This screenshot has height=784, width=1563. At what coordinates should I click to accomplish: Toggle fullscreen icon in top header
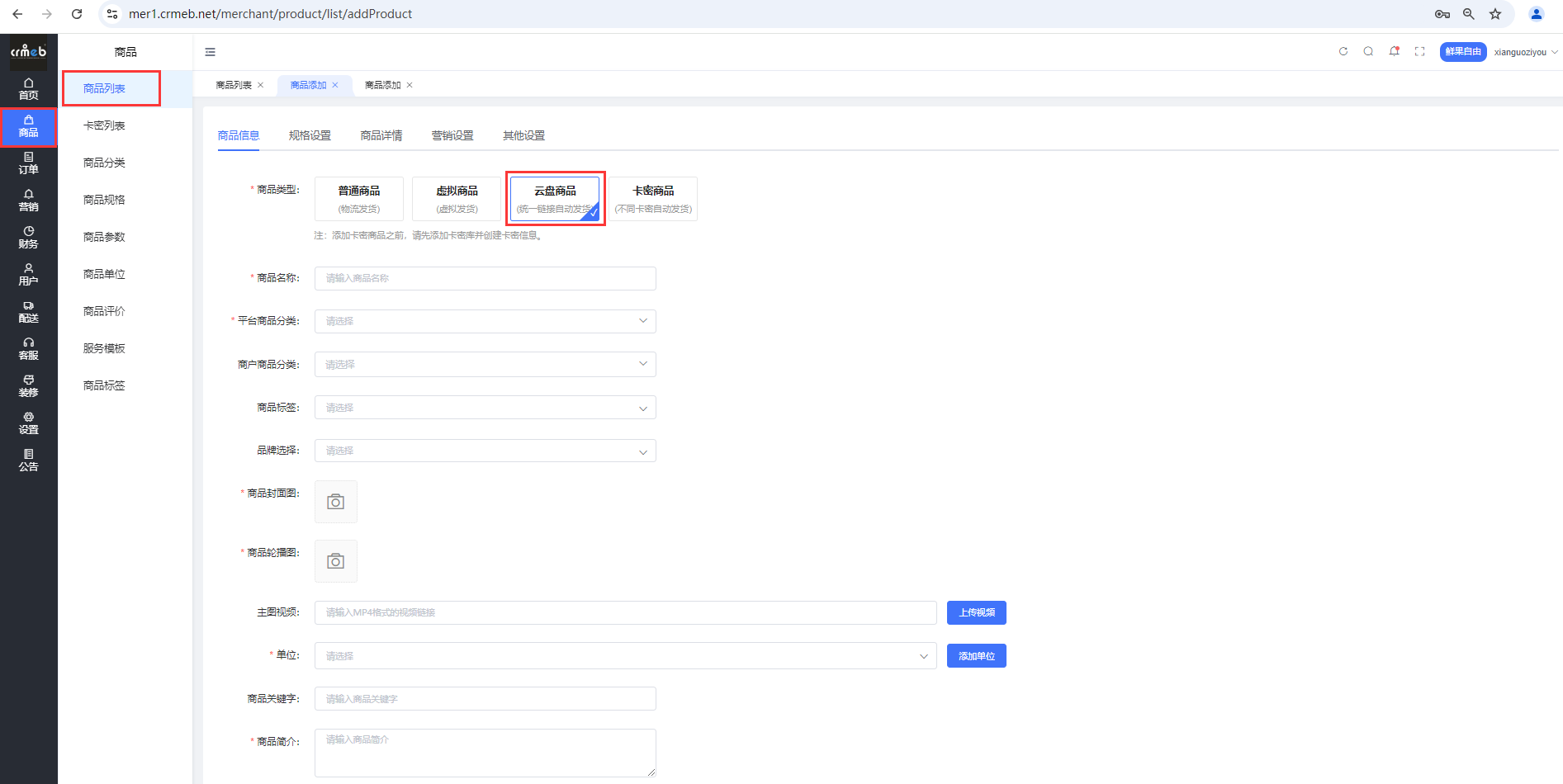coord(1420,51)
